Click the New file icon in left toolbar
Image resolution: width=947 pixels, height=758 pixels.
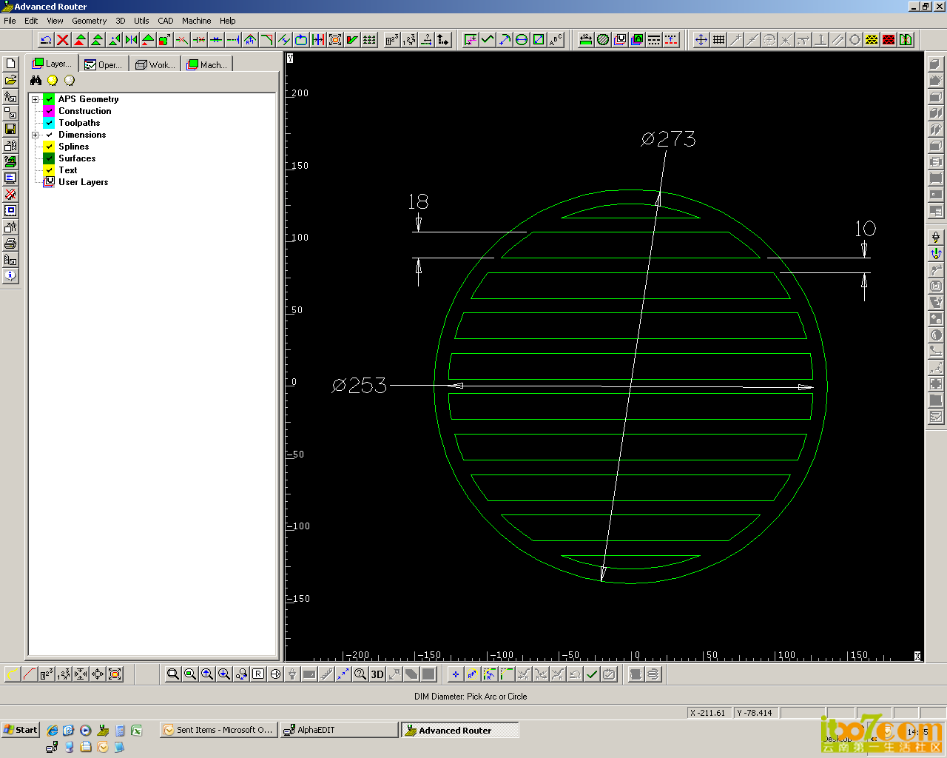click(10, 63)
